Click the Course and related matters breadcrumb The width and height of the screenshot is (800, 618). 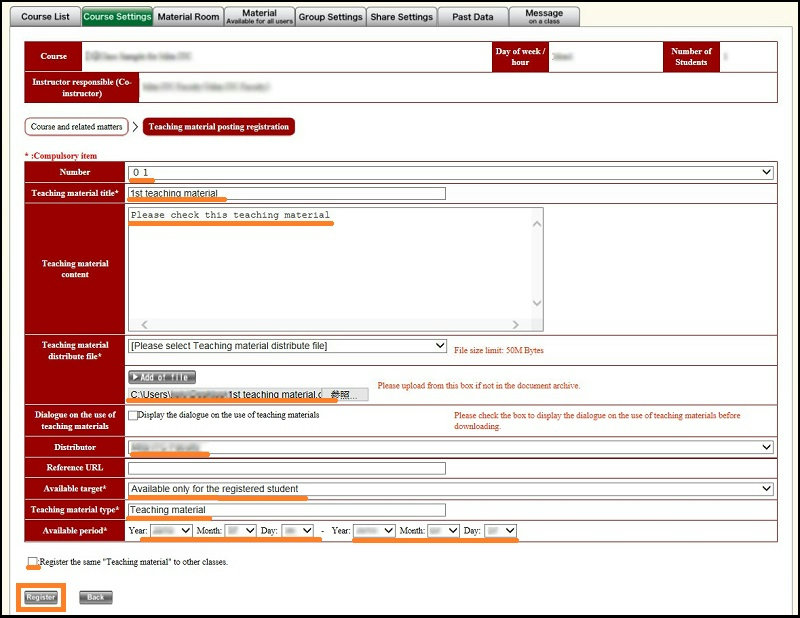(x=77, y=127)
